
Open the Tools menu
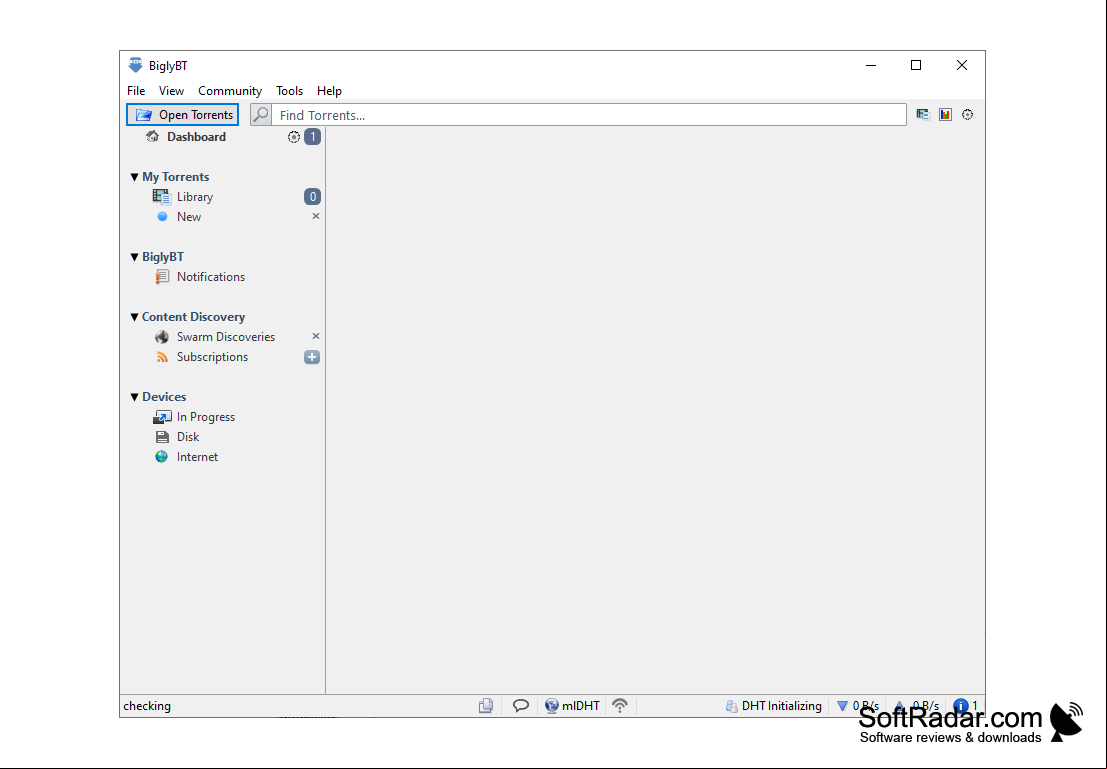(289, 90)
